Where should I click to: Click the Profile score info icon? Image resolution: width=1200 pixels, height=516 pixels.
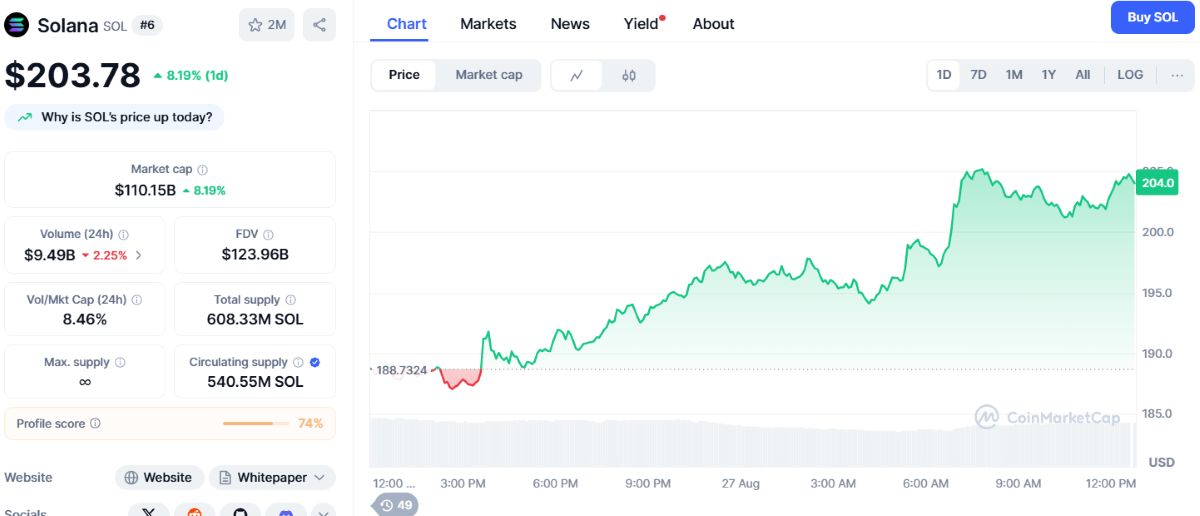pos(95,424)
